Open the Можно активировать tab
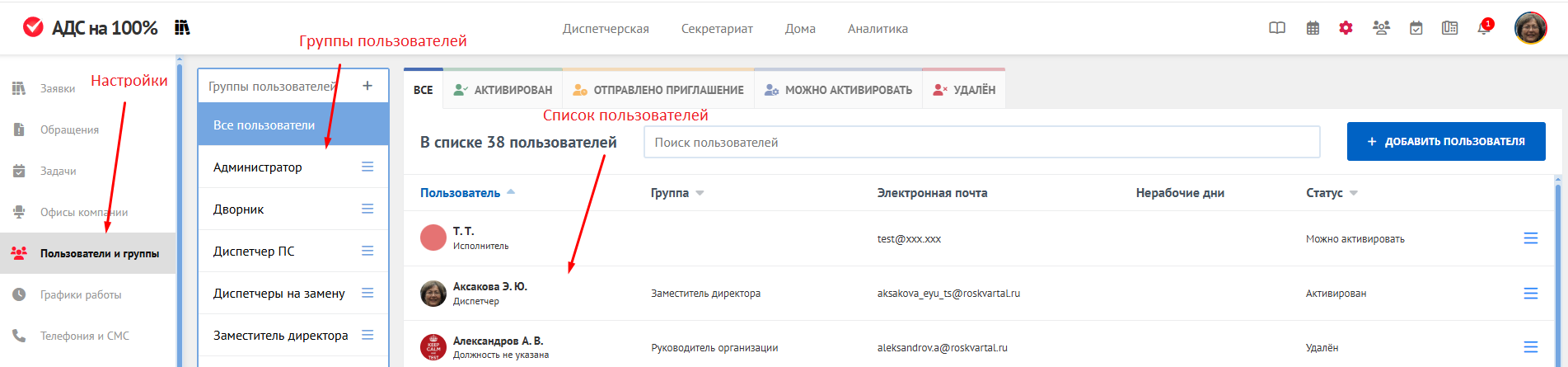1568x367 pixels. (x=838, y=90)
